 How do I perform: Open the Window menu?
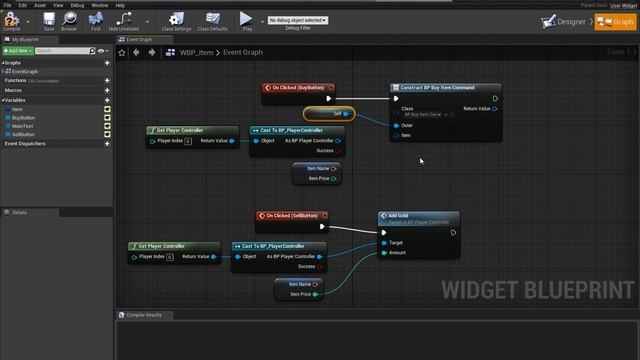pyautogui.click(x=100, y=5)
